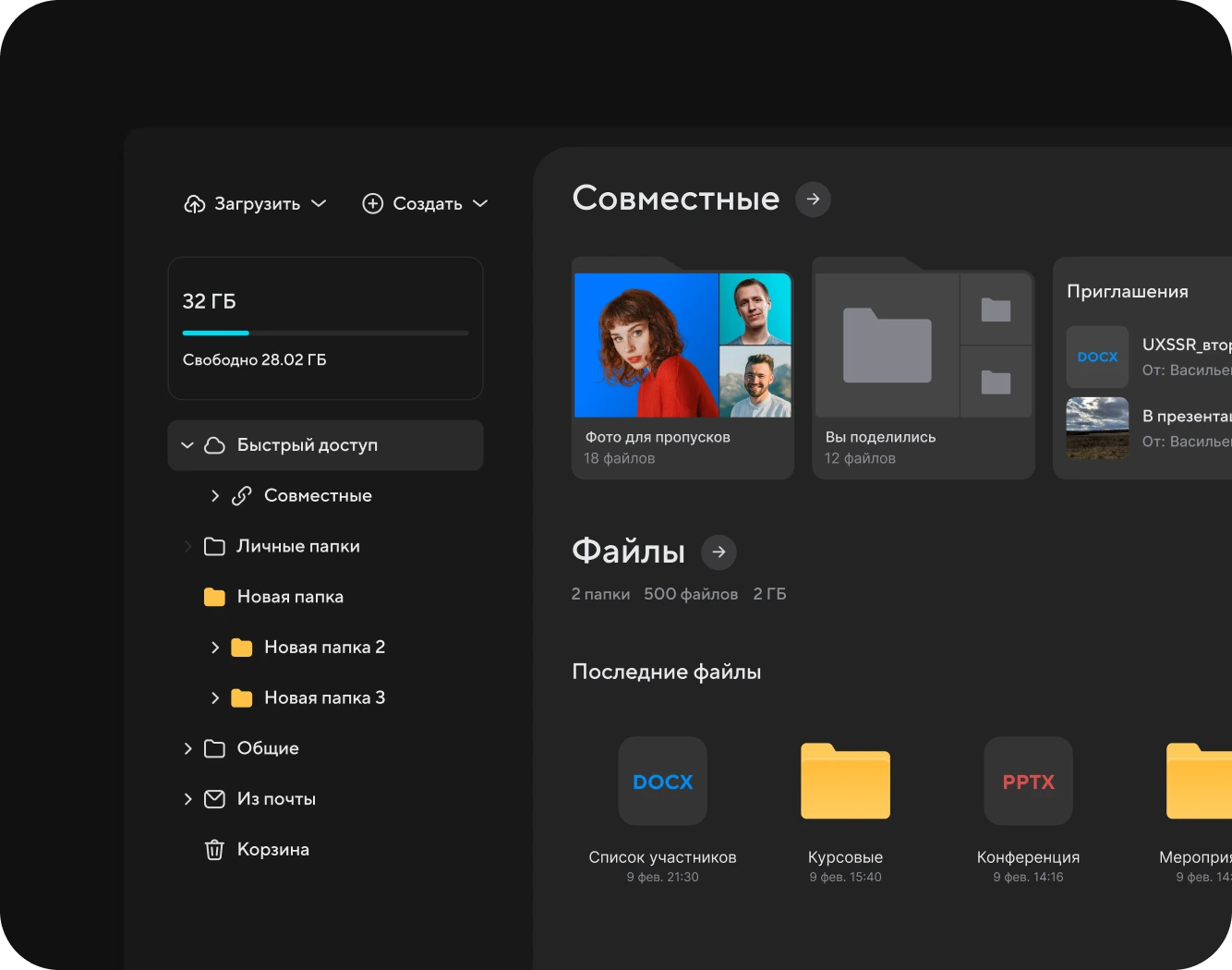Open Корзина via the trash icon

(x=213, y=849)
